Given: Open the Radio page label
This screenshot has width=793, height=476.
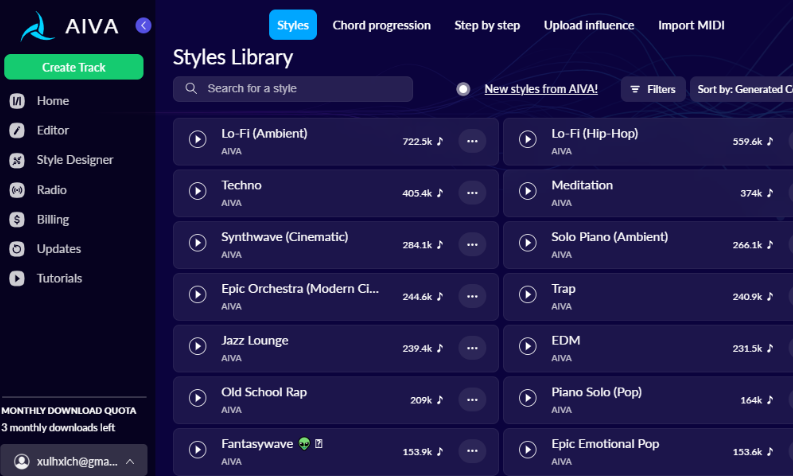Looking at the screenshot, I should pyautogui.click(x=52, y=190).
